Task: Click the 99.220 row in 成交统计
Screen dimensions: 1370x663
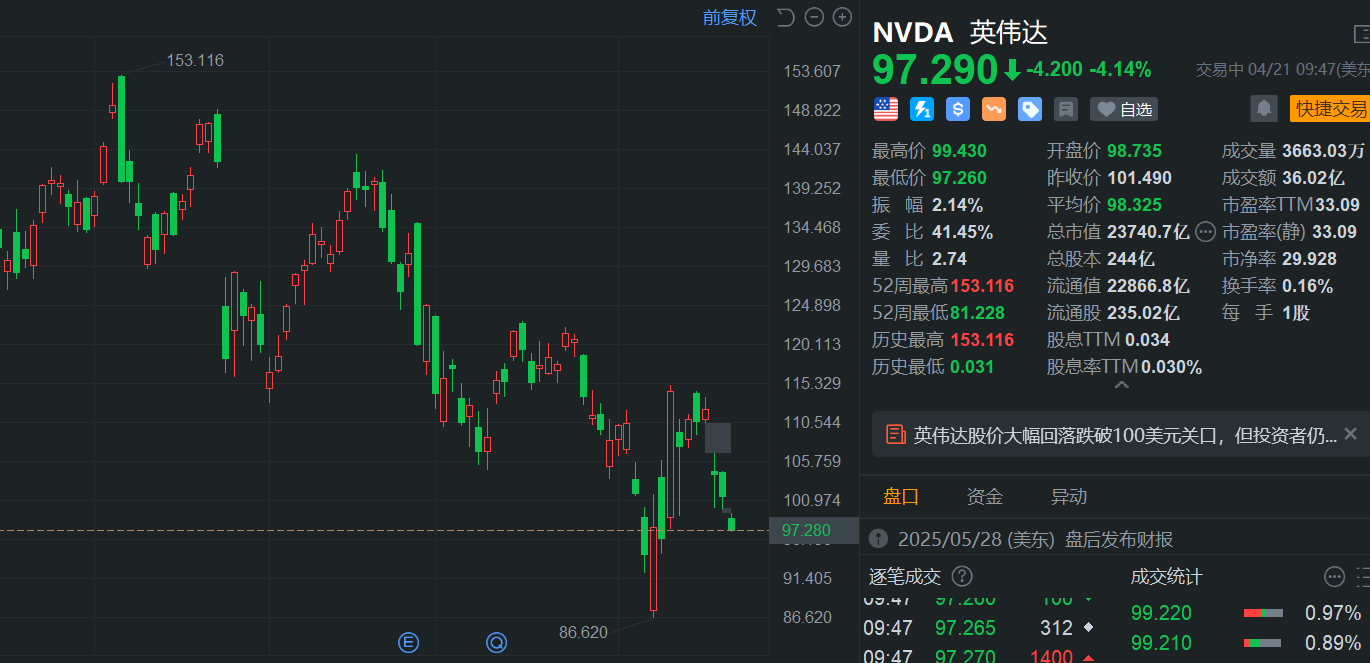Action: coord(1246,613)
